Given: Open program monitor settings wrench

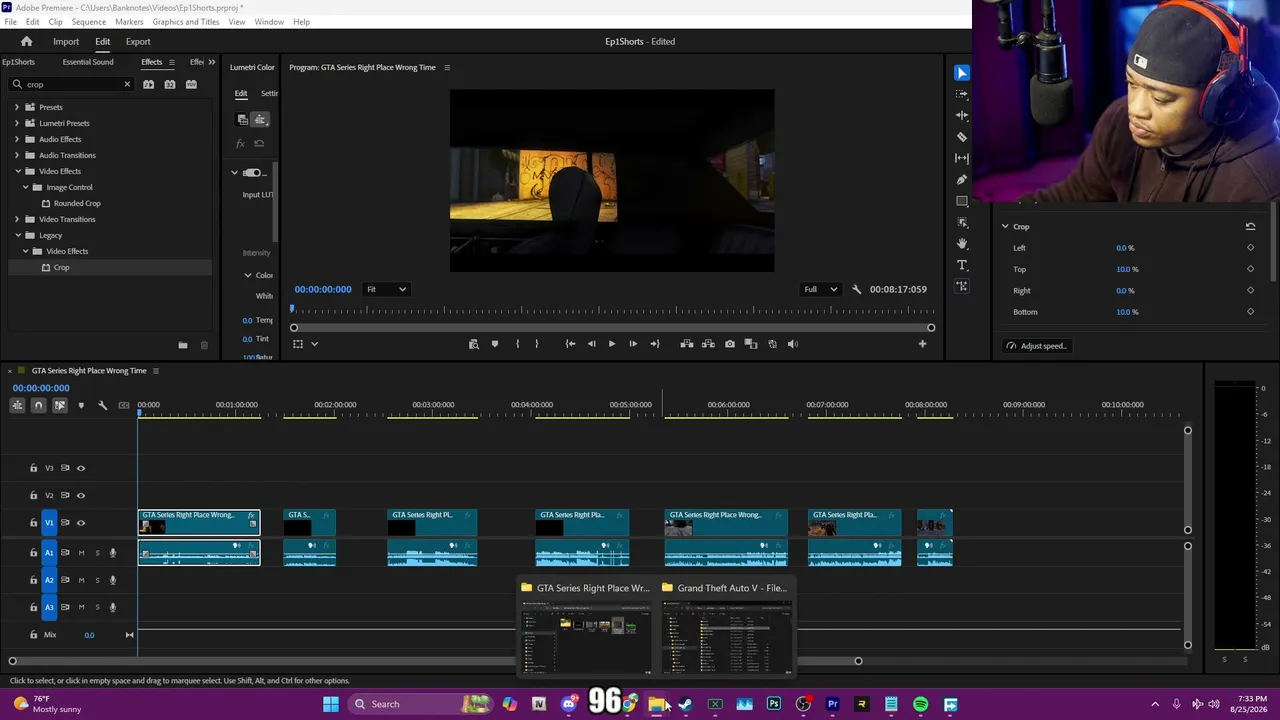Looking at the screenshot, I should [x=856, y=290].
